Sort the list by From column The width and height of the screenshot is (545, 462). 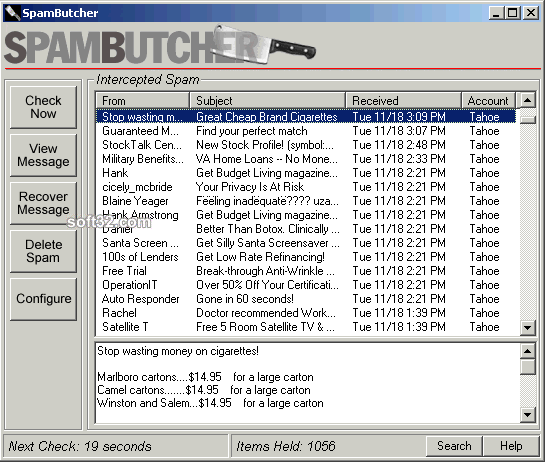143,101
